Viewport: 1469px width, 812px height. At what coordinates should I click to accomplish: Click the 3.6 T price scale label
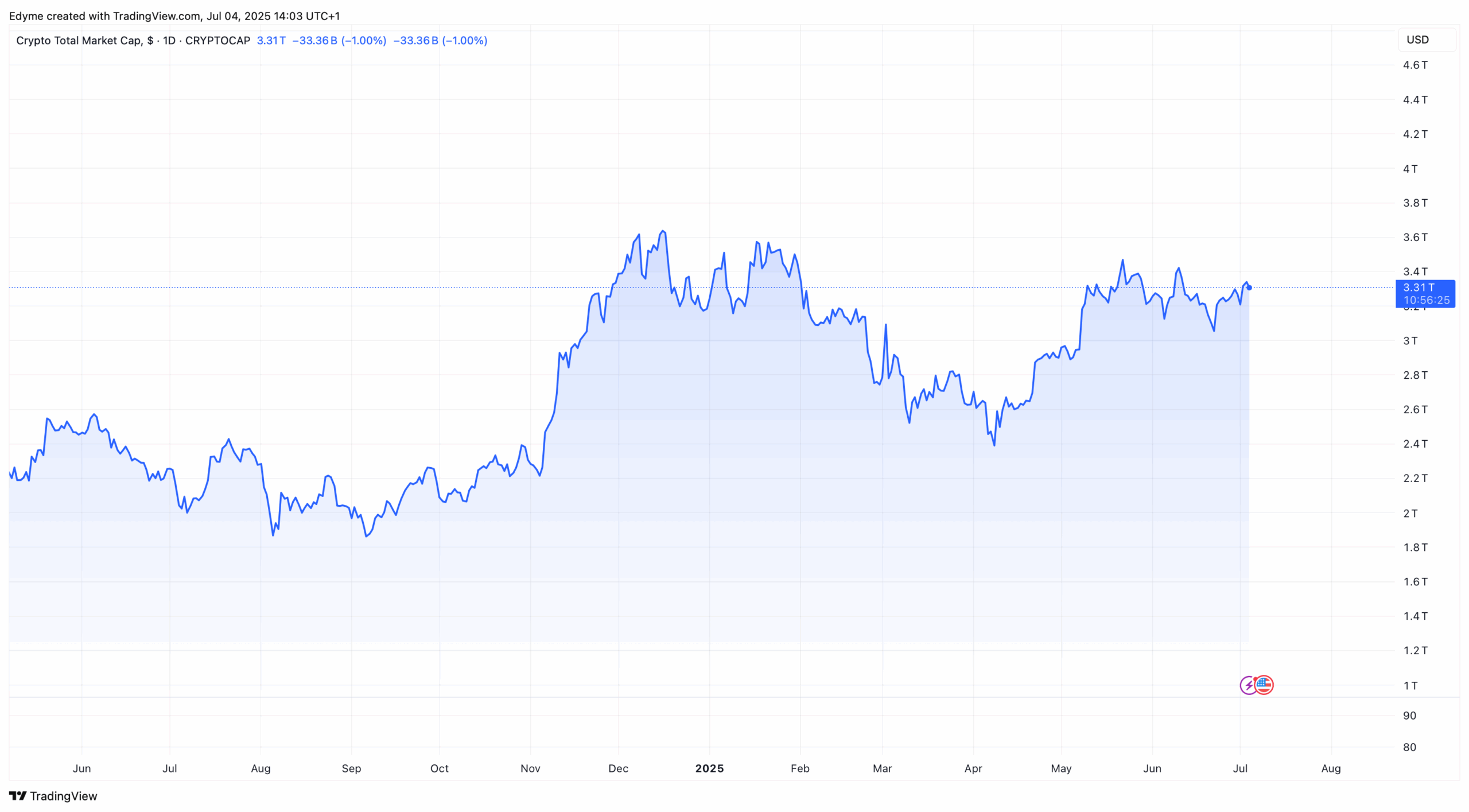[1415, 237]
